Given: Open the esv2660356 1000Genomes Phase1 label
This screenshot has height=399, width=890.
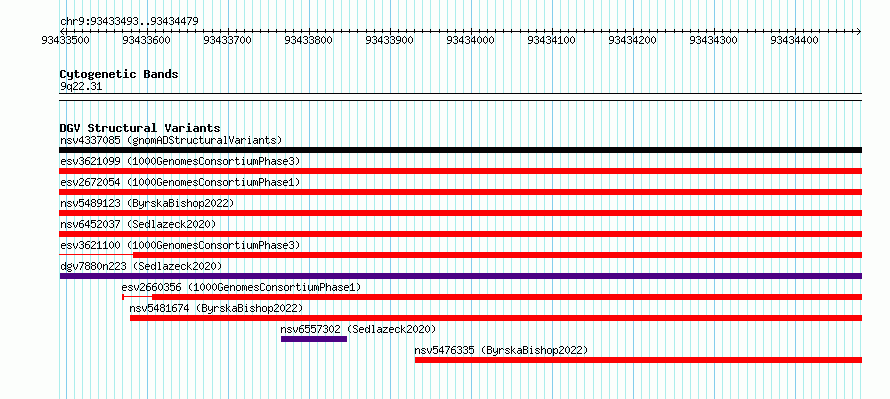Looking at the screenshot, I should point(241,287).
